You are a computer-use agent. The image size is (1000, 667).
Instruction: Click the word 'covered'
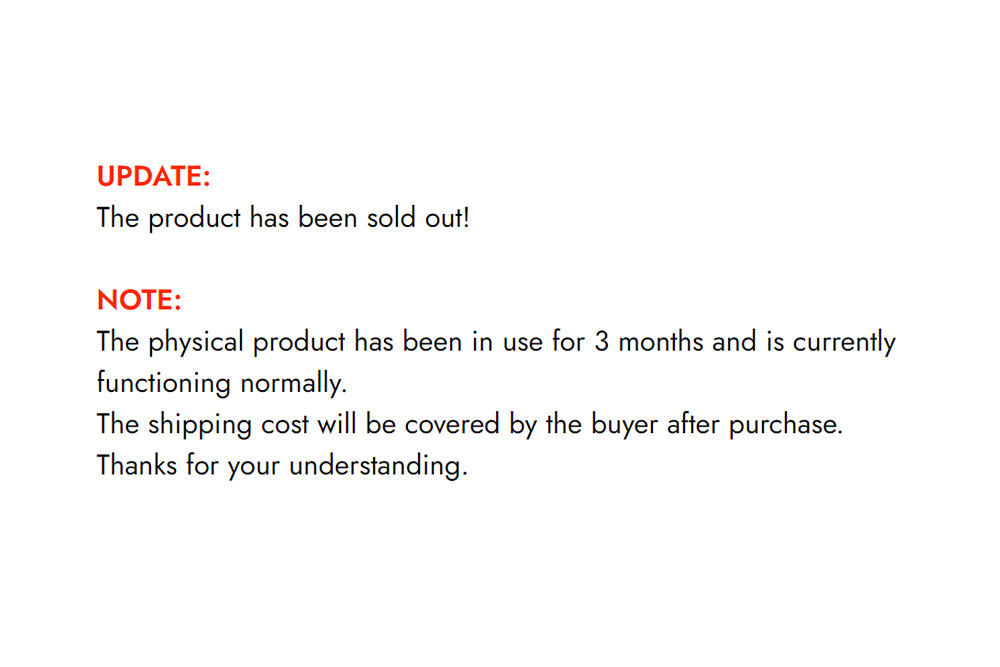click(x=452, y=425)
